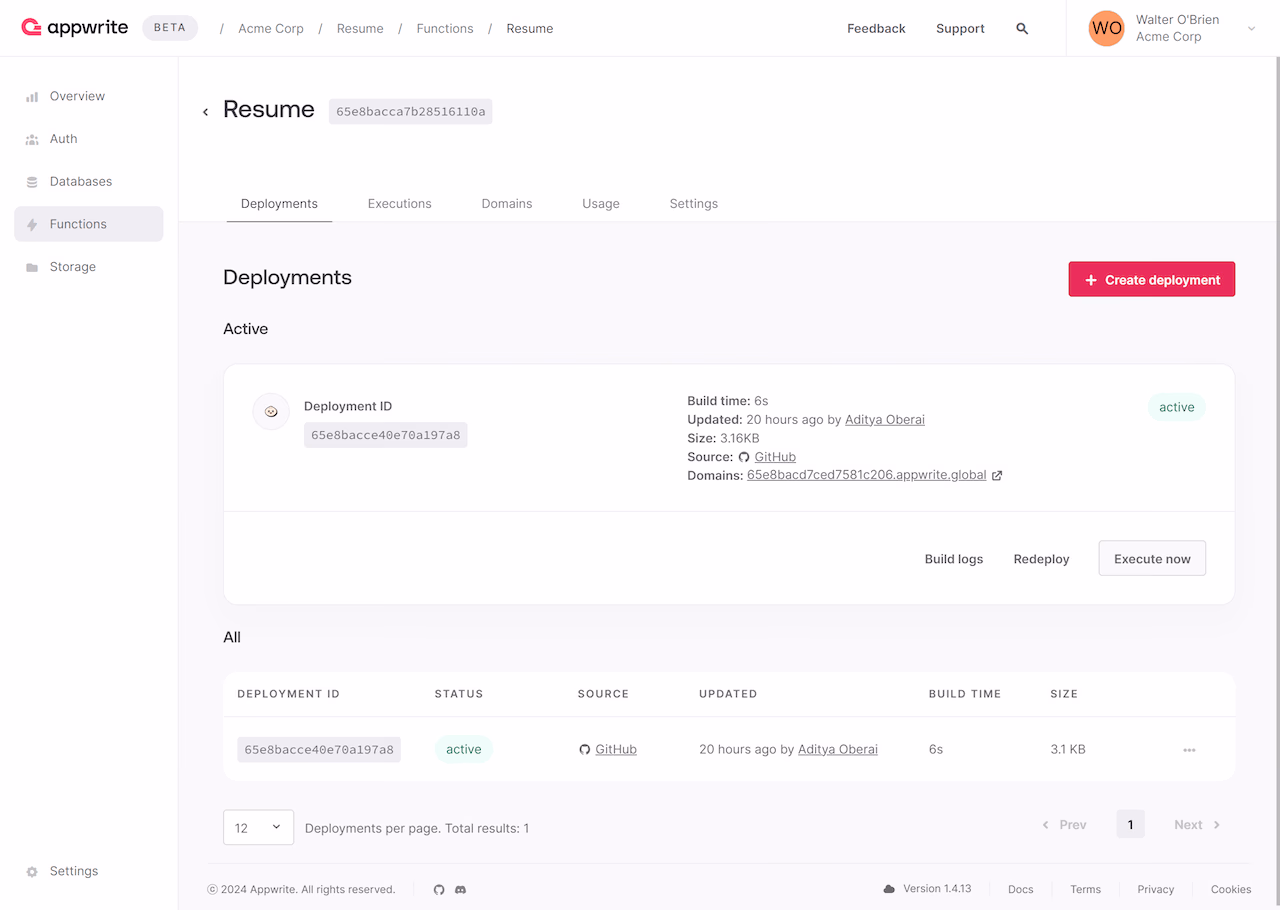Open Aditya Oberai link in the table row

point(838,750)
